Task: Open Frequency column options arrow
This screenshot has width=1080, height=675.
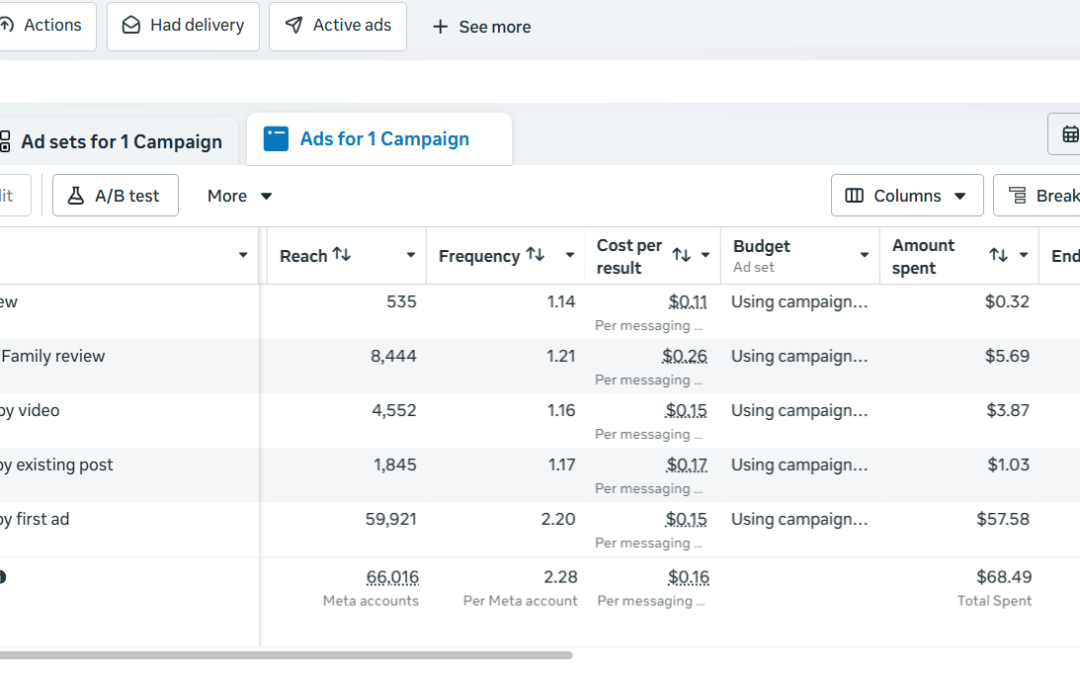Action: (570, 255)
